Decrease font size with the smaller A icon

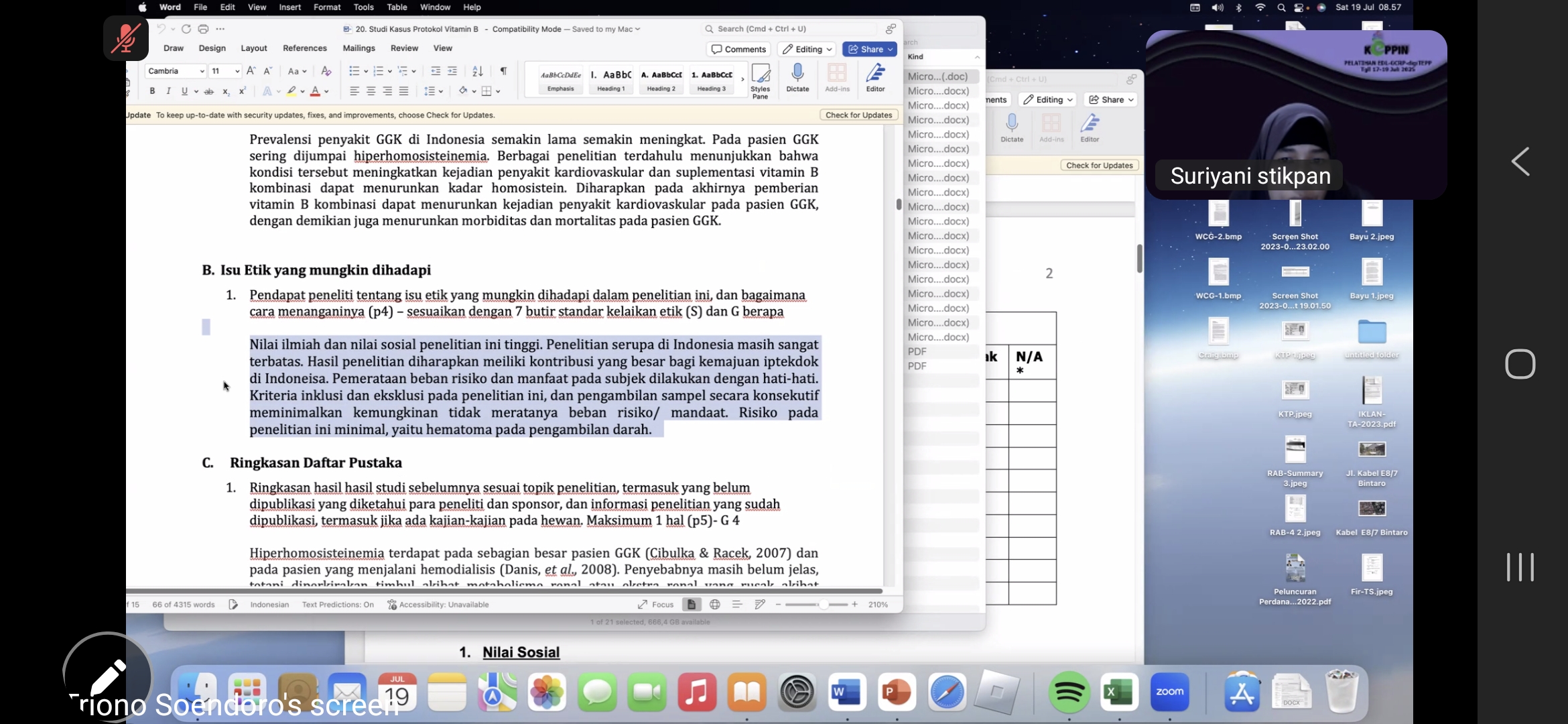coord(267,71)
